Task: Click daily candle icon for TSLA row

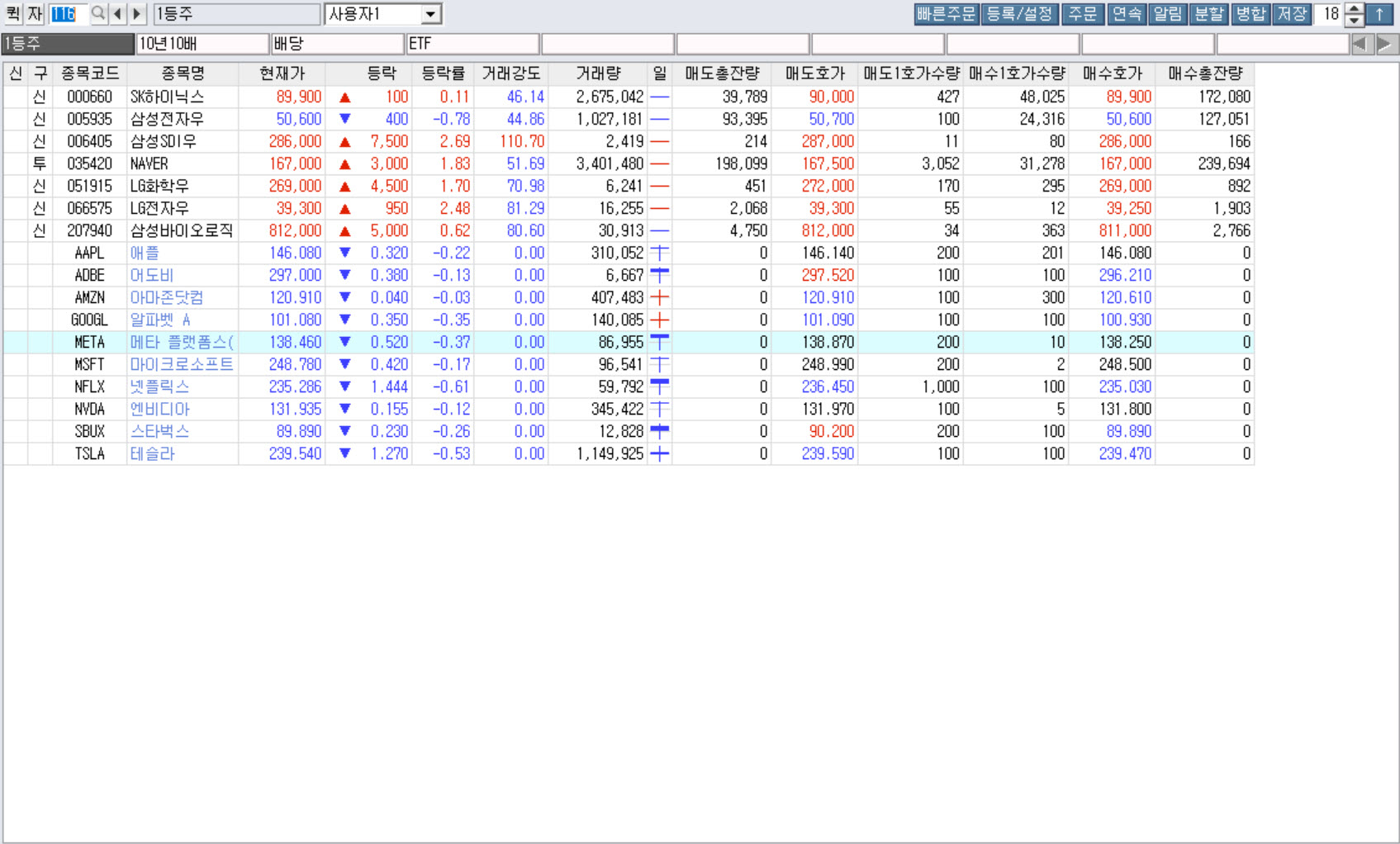Action: 660,453
